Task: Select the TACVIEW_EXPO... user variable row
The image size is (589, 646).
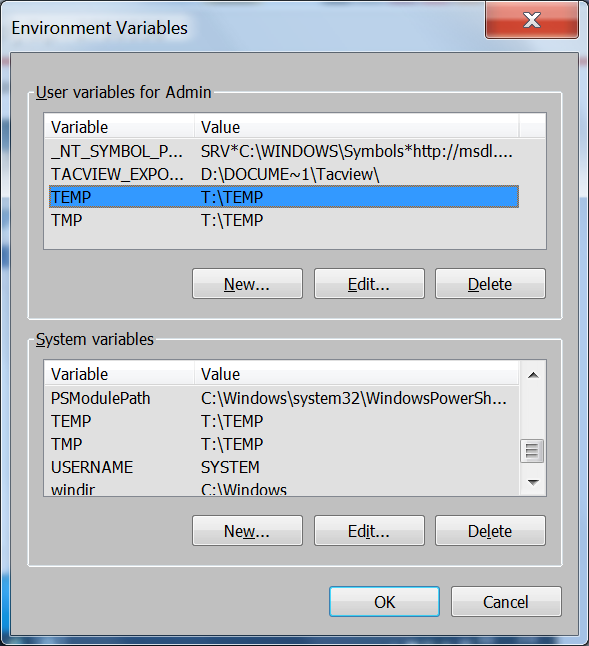Action: click(284, 174)
